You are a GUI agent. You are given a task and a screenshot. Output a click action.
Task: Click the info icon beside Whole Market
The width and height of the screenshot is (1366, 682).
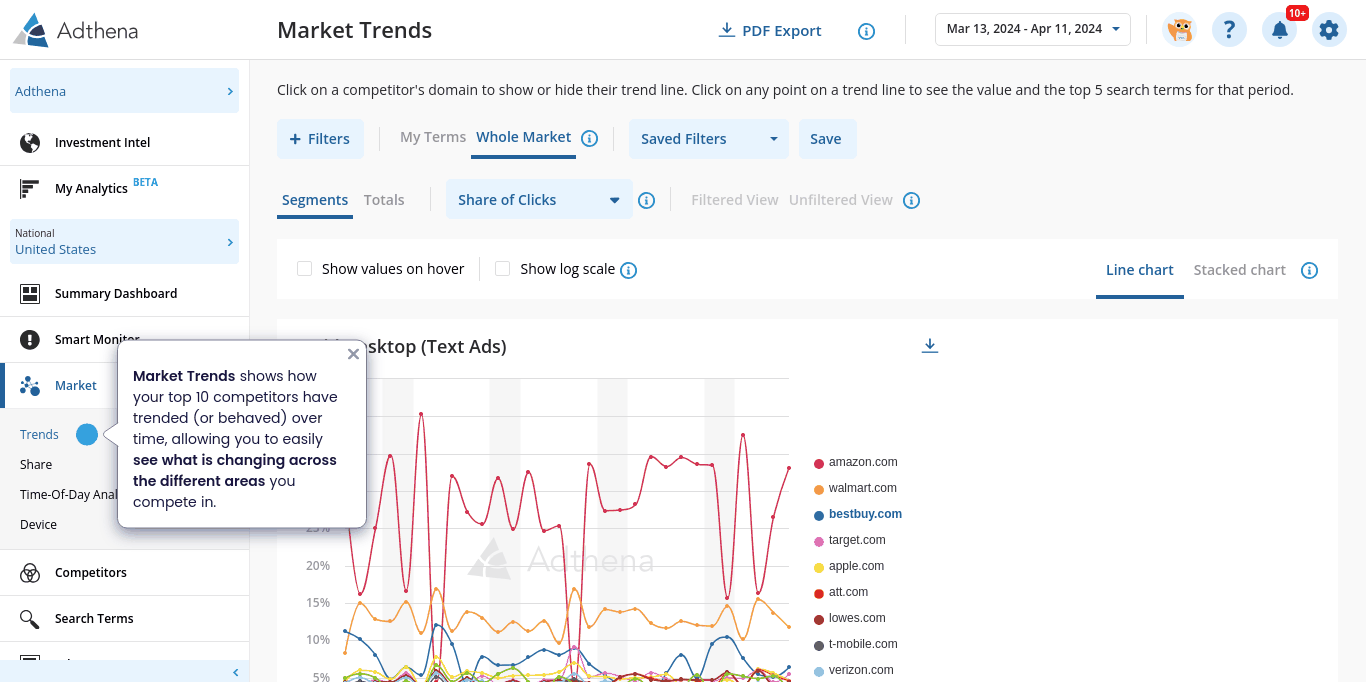point(590,139)
